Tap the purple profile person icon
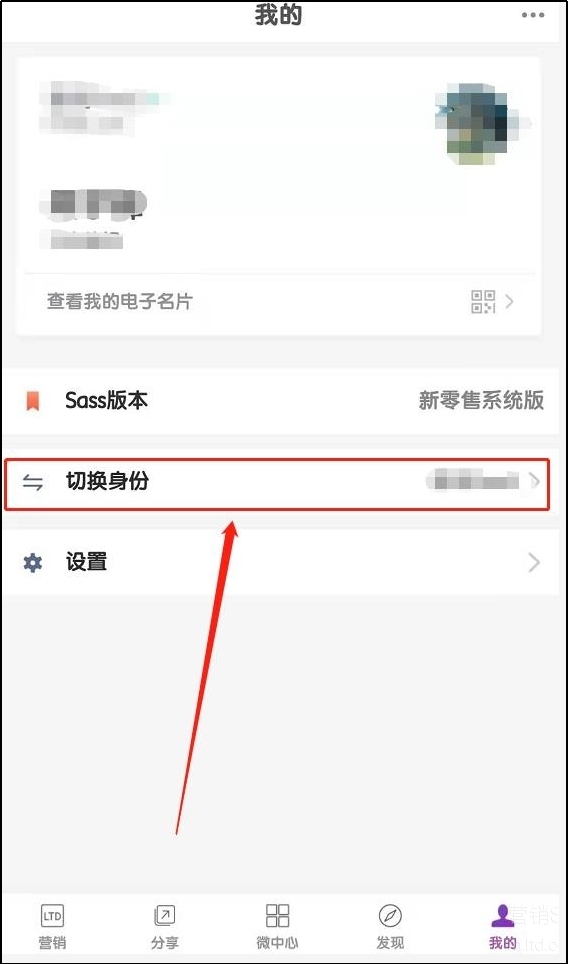 point(503,915)
